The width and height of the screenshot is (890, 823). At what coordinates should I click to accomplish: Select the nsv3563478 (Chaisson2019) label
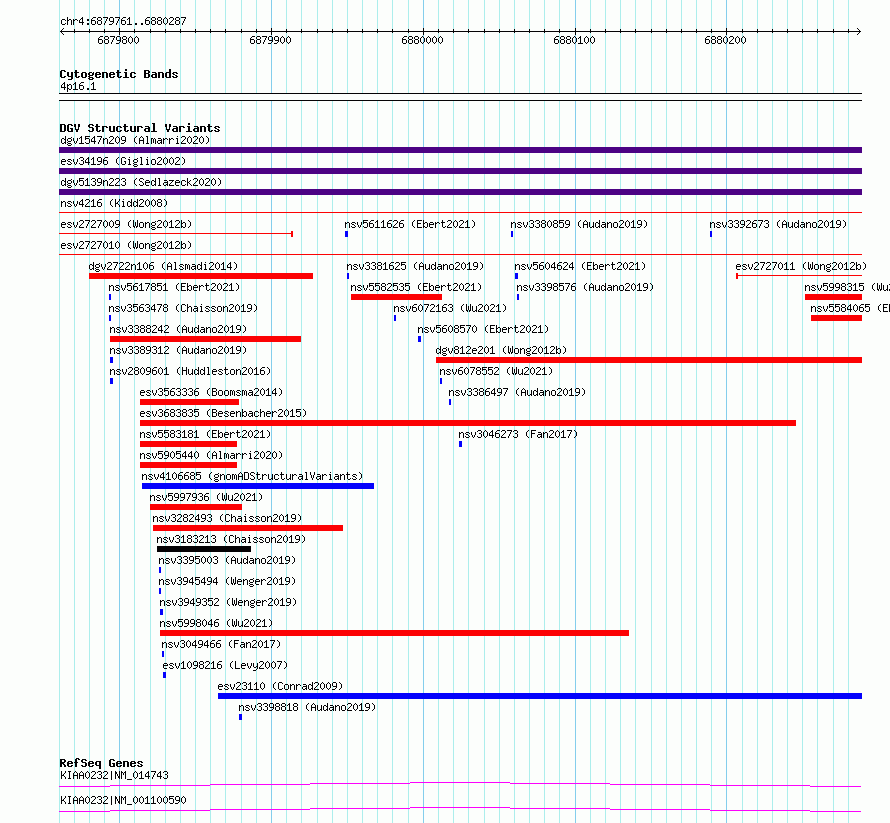click(183, 308)
